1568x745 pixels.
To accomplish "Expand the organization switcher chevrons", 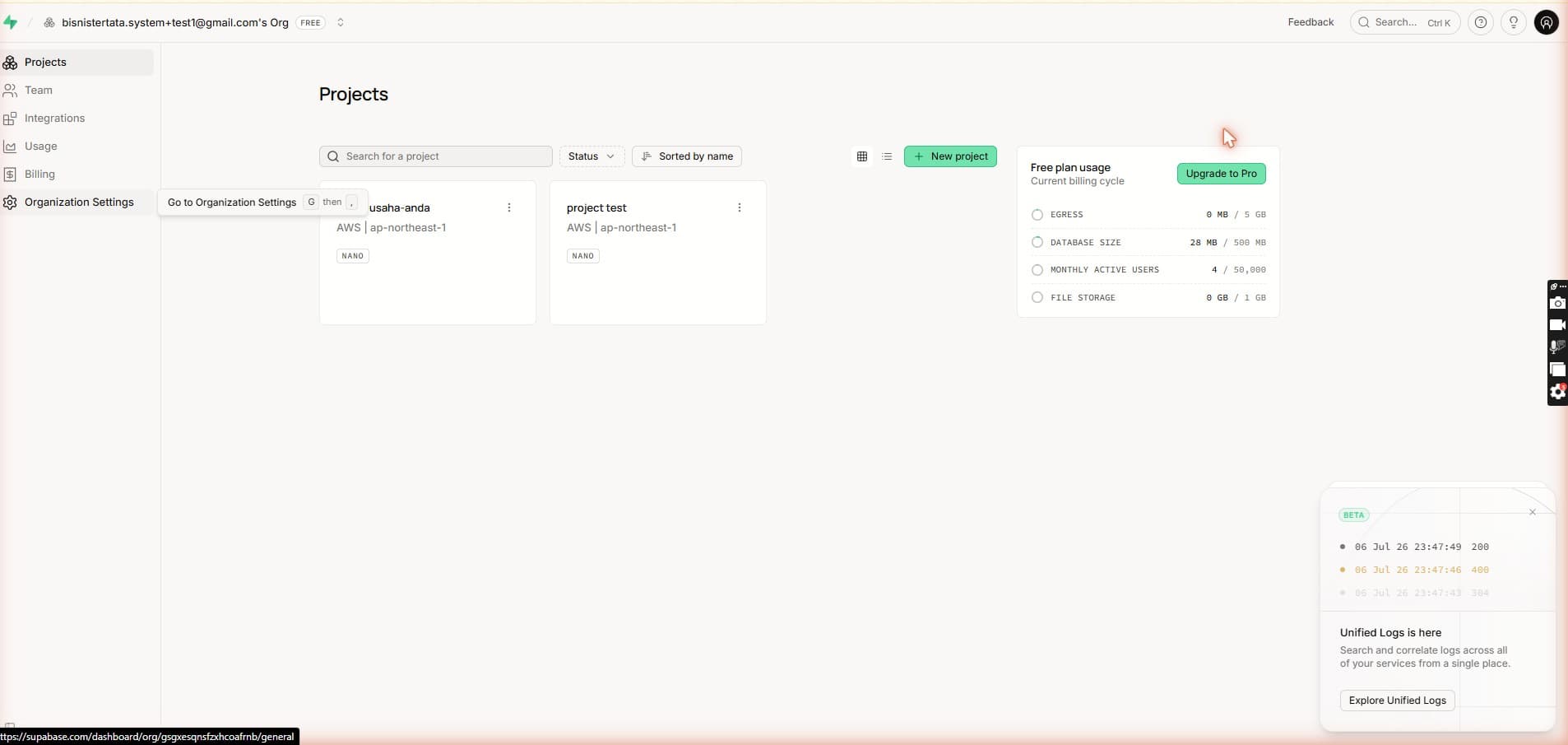I will click(x=341, y=22).
